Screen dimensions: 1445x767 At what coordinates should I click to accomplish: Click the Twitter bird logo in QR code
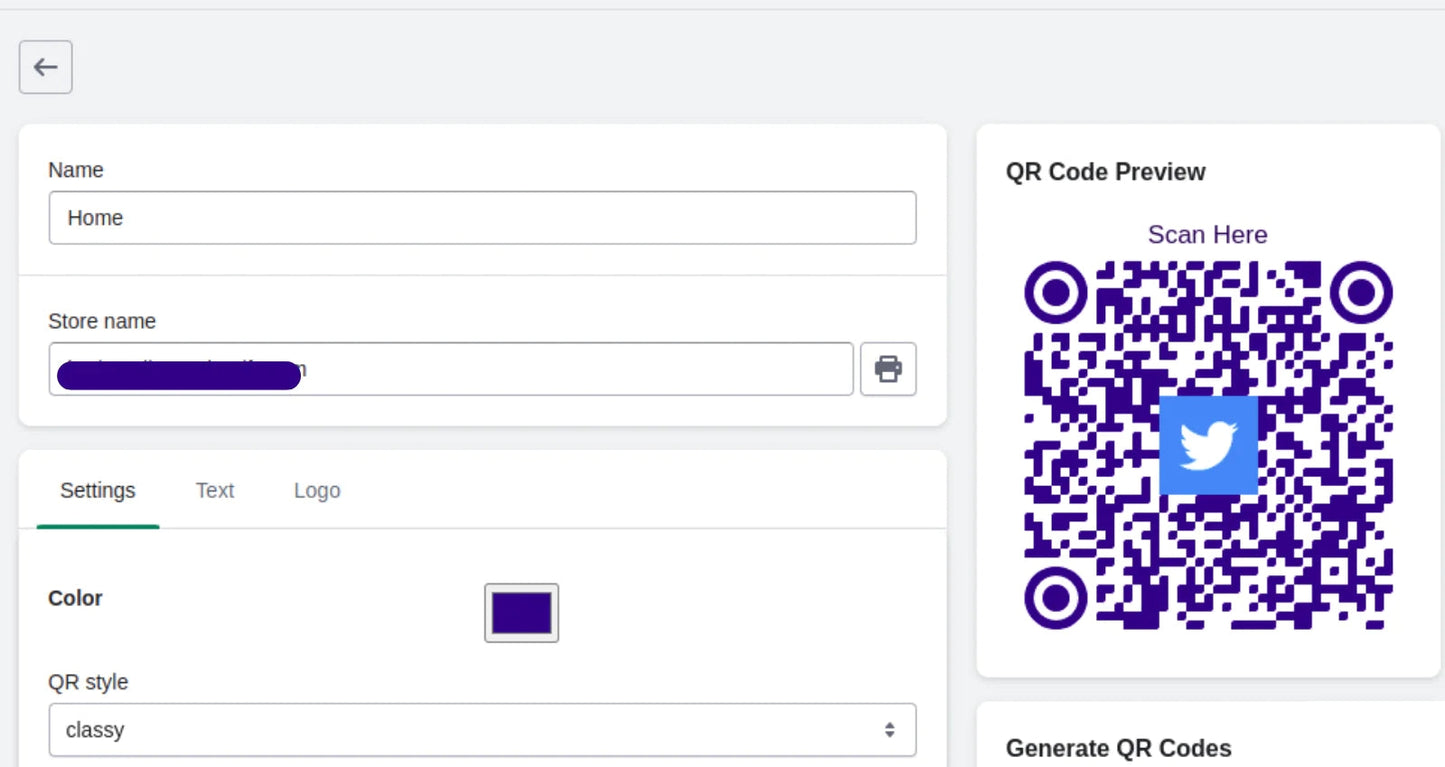(1208, 445)
